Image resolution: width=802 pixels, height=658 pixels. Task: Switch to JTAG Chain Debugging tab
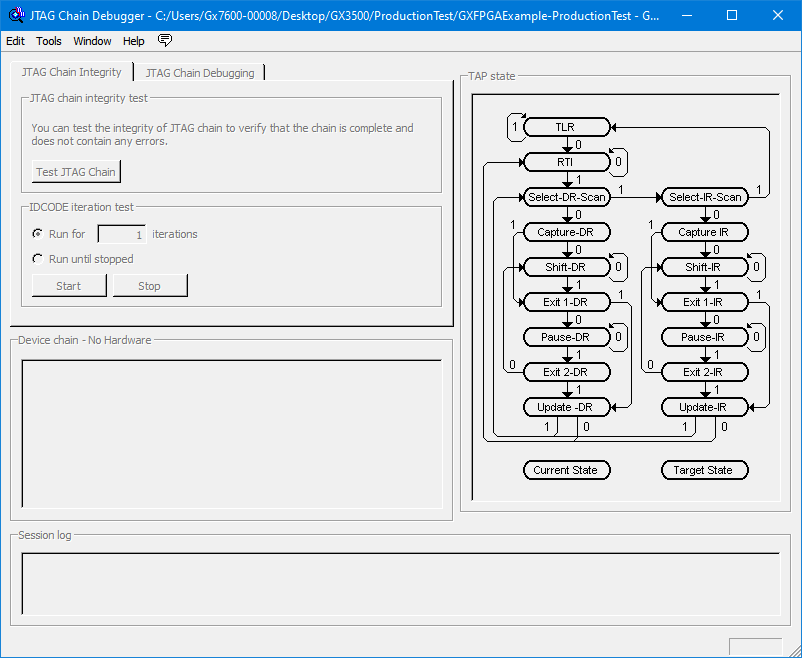coord(200,73)
